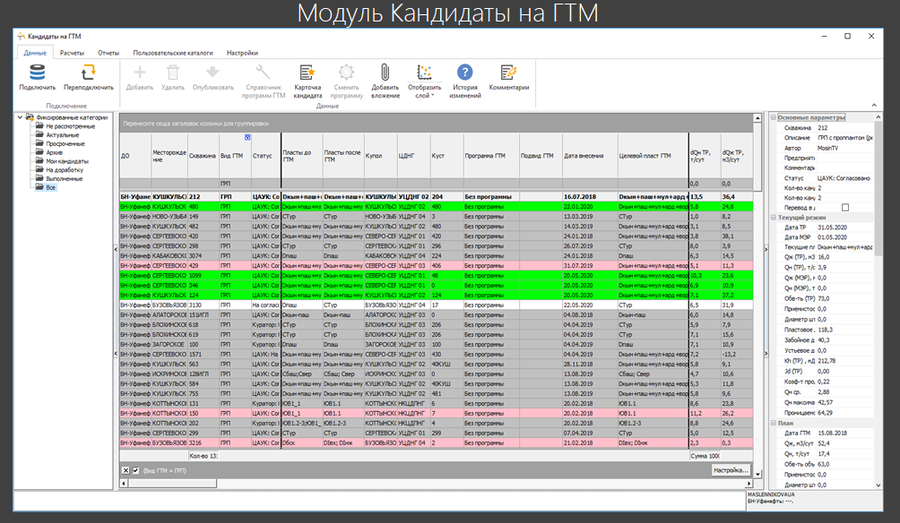Sort by the Статус column header
This screenshot has height=523, width=900.
[x=266, y=156]
